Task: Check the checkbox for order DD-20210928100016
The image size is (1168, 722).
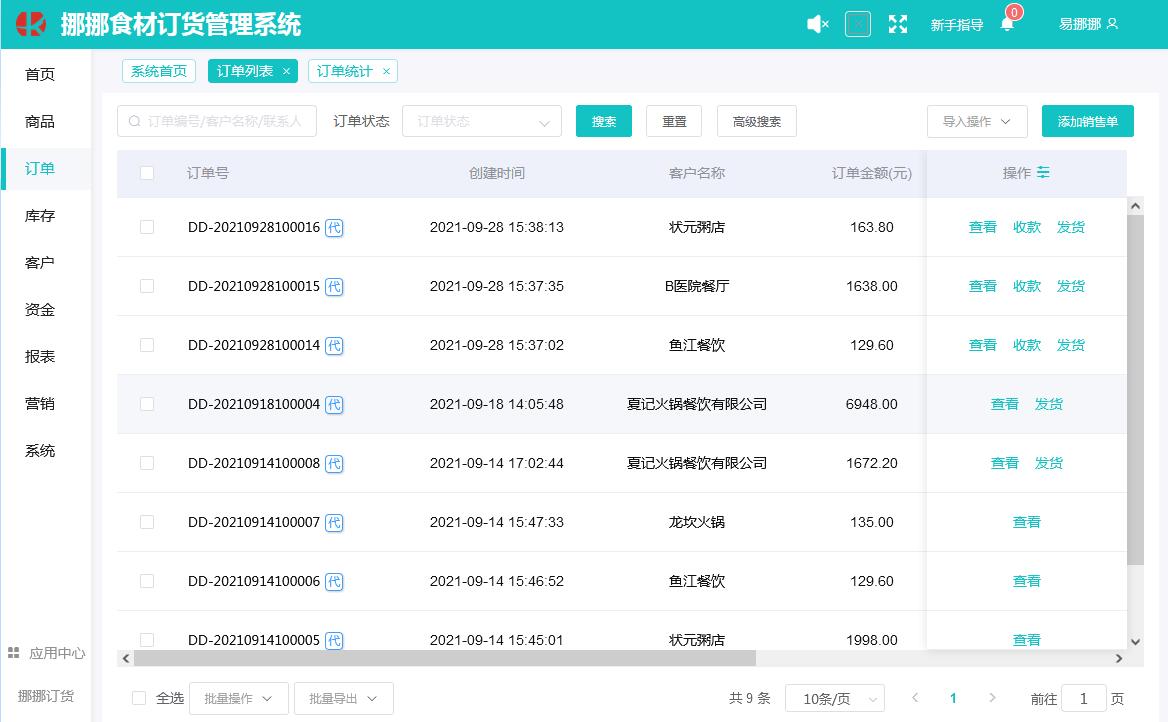Action: 147,227
